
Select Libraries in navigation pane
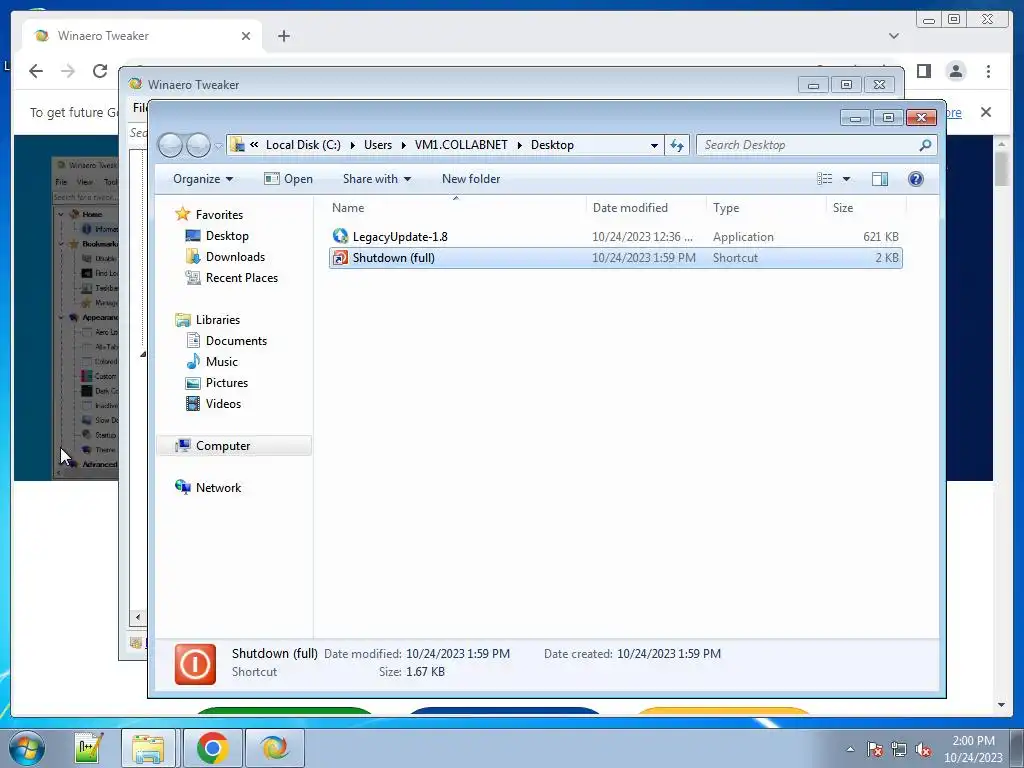(217, 320)
